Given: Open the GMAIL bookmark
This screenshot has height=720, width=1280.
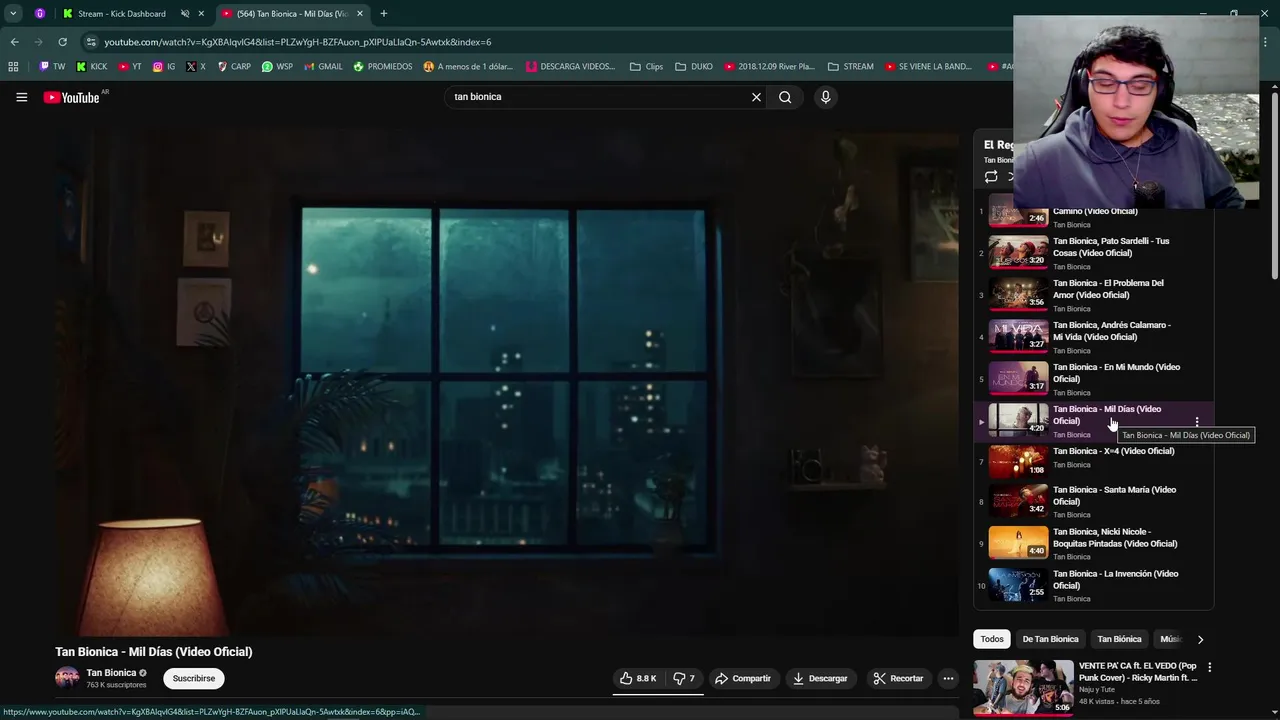Looking at the screenshot, I should pos(323,67).
